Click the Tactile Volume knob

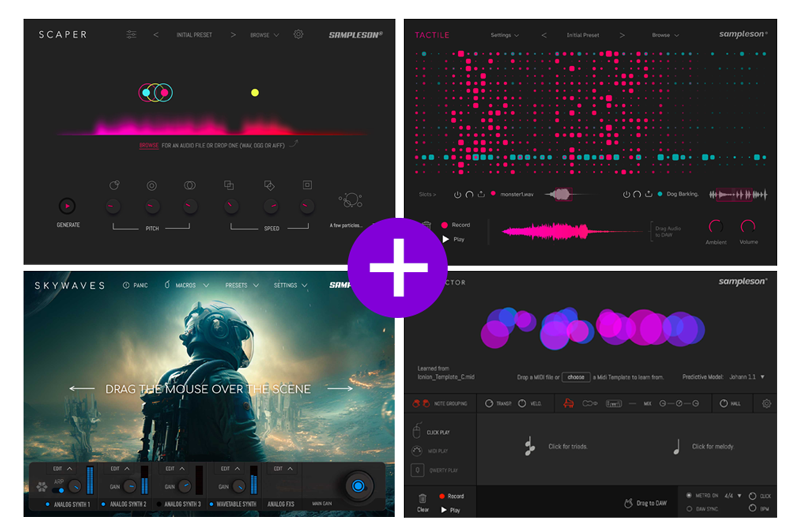[x=748, y=226]
